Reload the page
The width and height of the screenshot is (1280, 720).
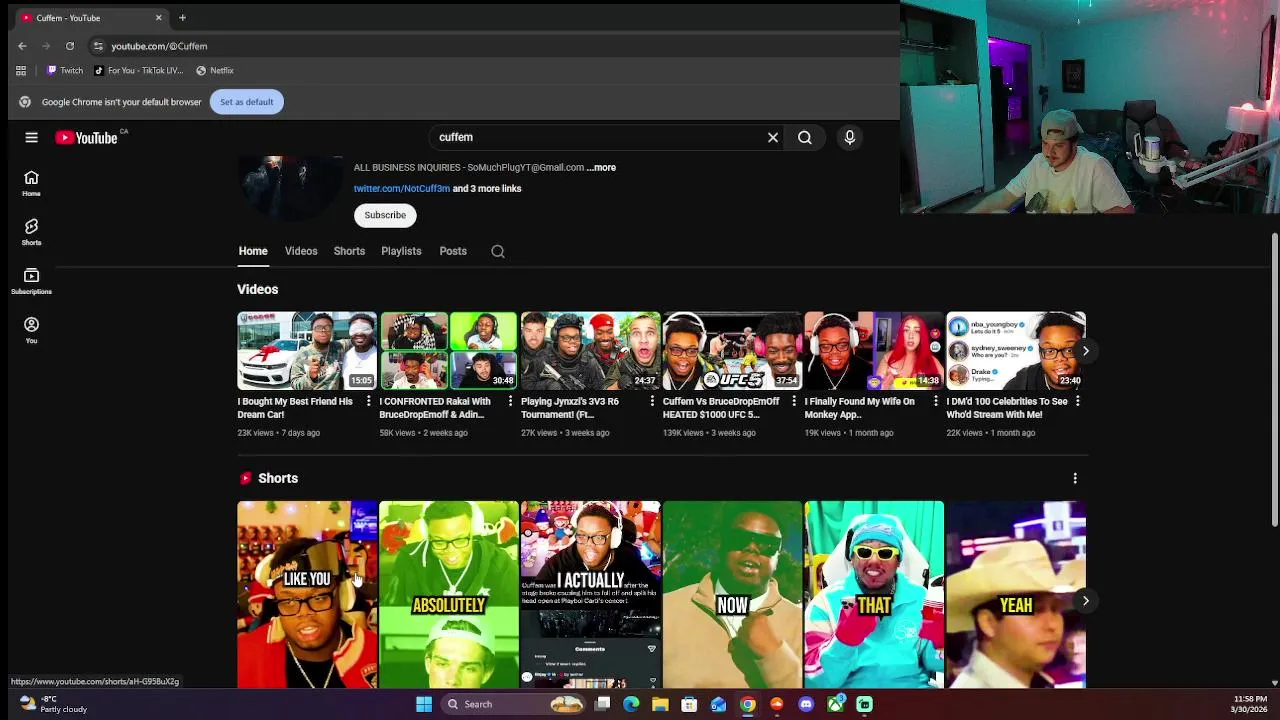click(x=70, y=46)
